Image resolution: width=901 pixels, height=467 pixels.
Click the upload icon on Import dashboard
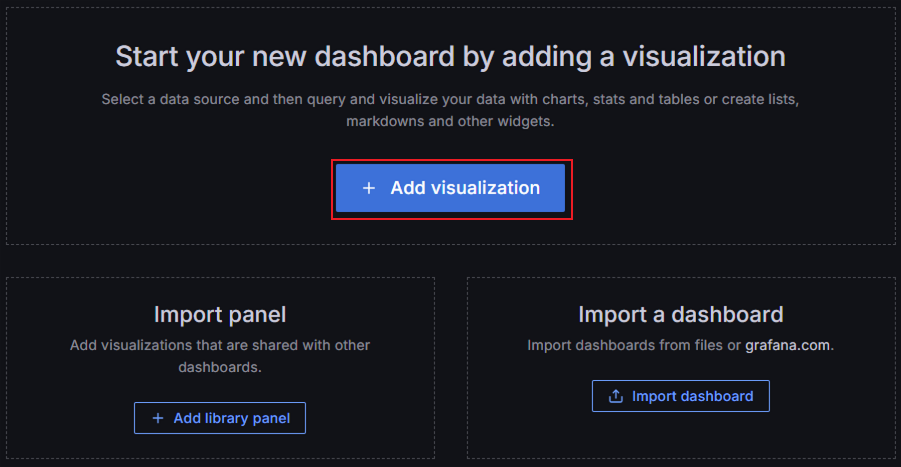coord(615,396)
